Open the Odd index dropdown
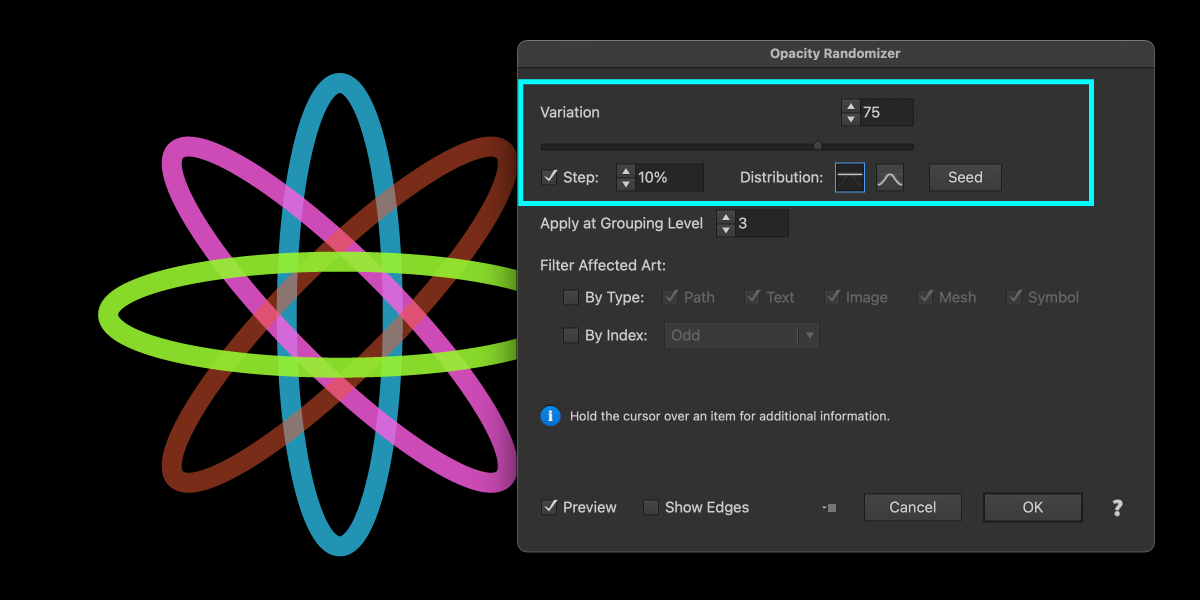1200x600 pixels. click(741, 335)
